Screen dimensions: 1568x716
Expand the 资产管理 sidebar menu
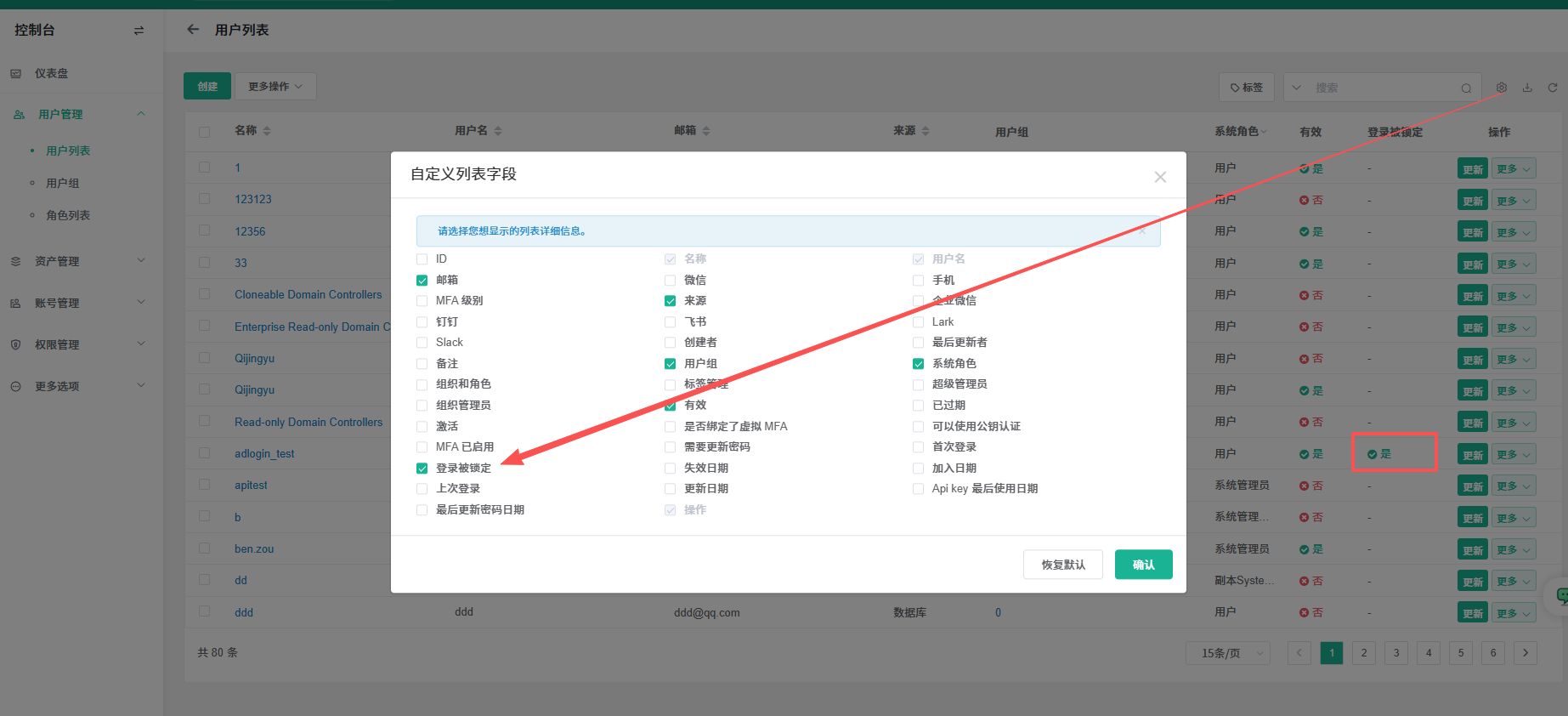[x=76, y=261]
